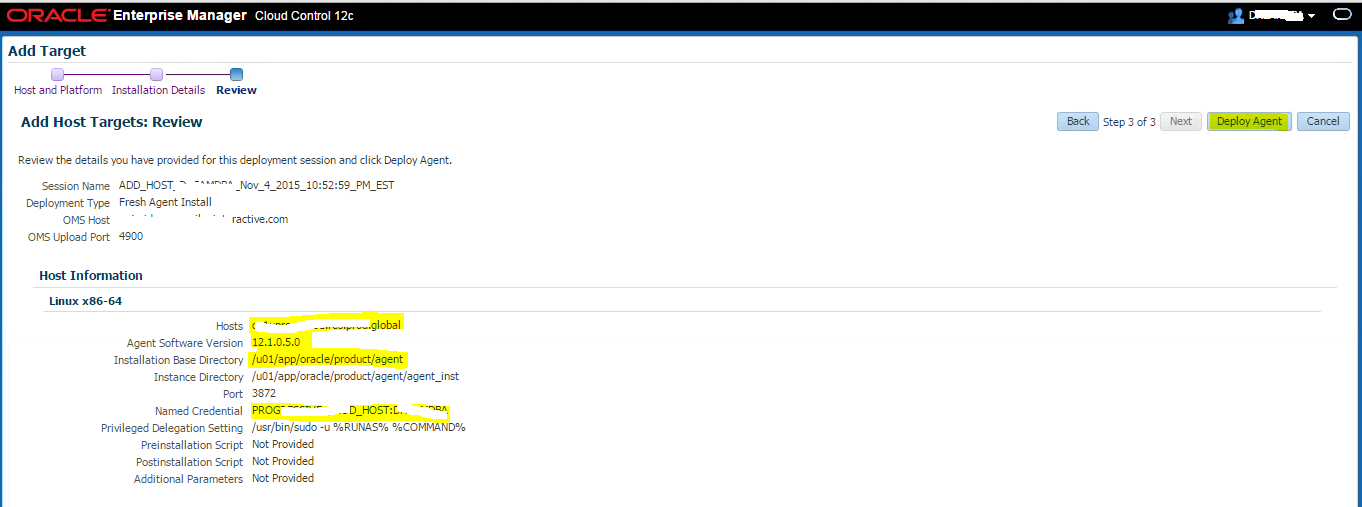Click Agent Software Version 12.1.0.5.0
Image resolution: width=1362 pixels, height=507 pixels.
click(x=276, y=342)
